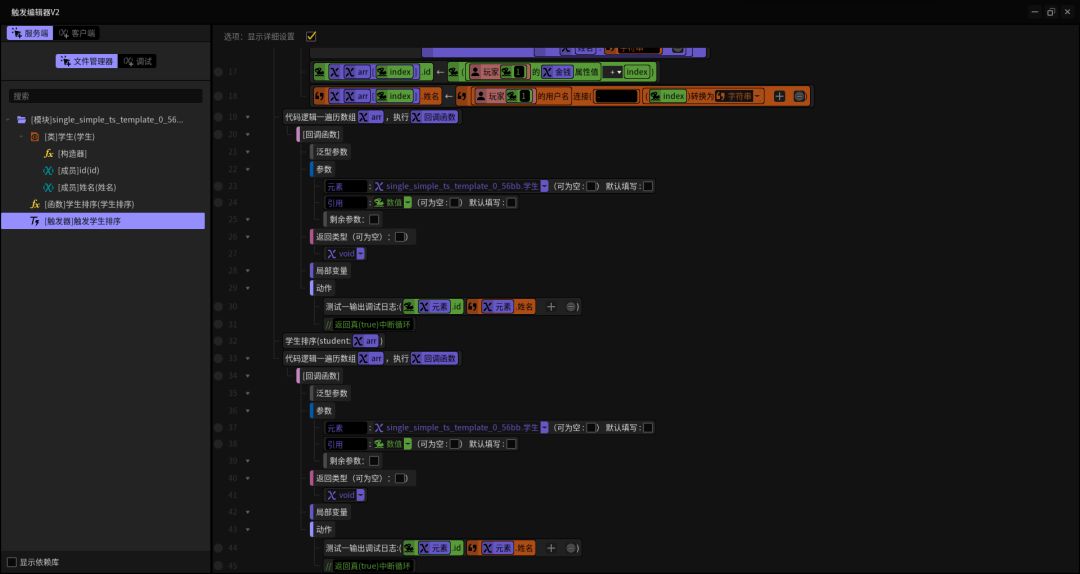
Task: Click the 回调函数 variable block on line 33
Action: pos(434,358)
